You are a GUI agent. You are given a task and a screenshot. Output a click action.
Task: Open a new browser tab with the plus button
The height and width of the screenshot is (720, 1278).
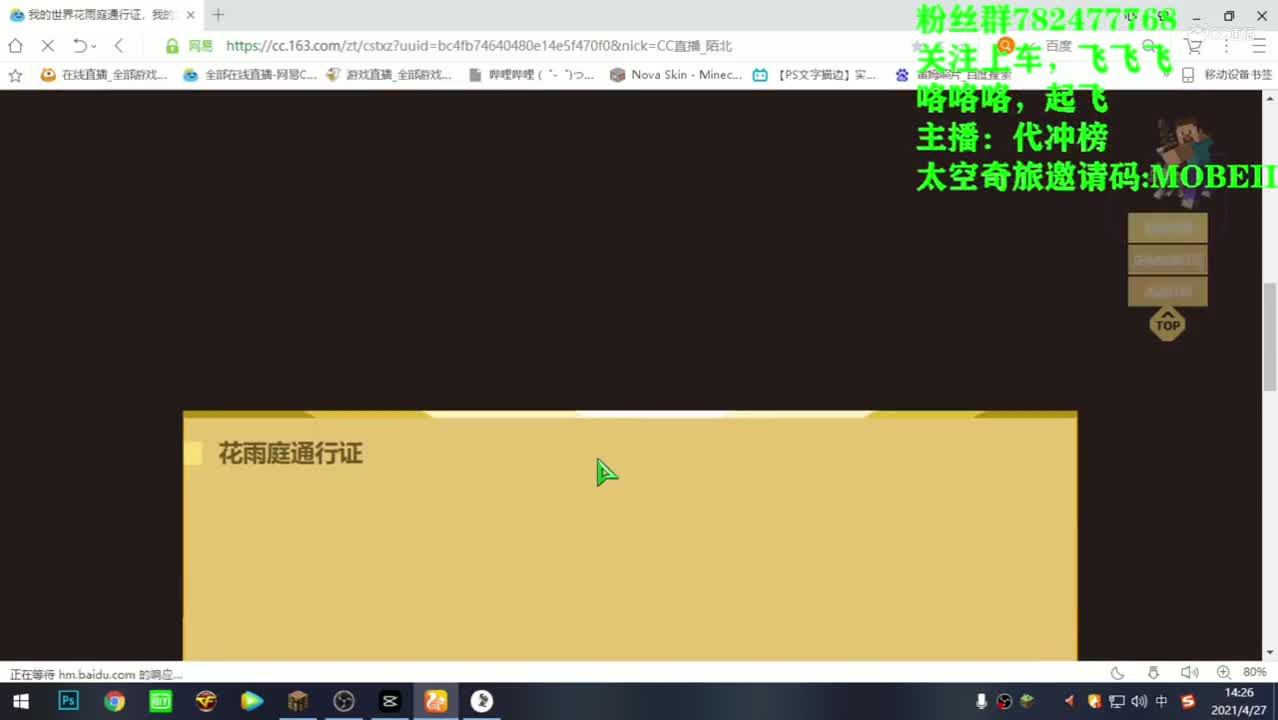click(218, 14)
